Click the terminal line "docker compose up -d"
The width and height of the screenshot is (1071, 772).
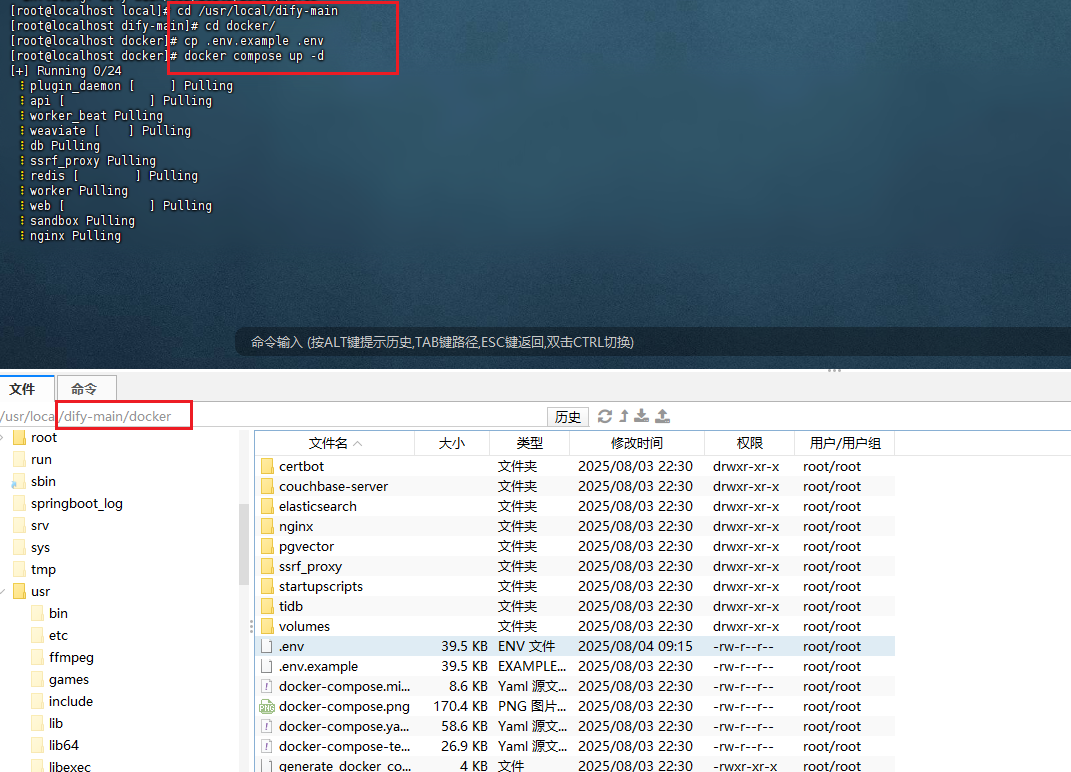coord(254,56)
